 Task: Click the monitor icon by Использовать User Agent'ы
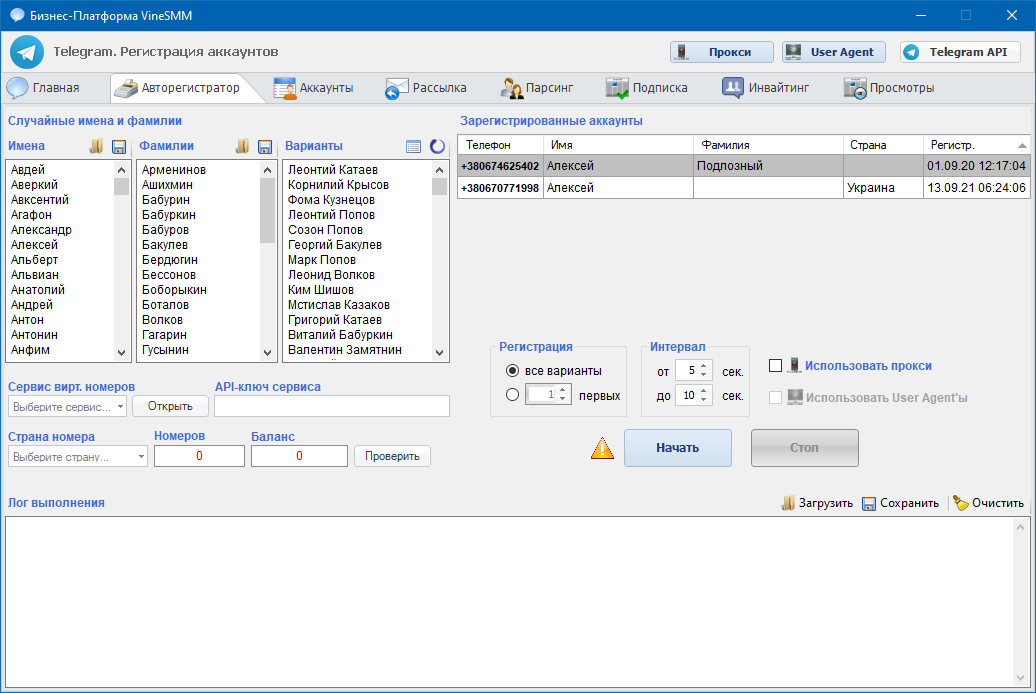click(795, 397)
